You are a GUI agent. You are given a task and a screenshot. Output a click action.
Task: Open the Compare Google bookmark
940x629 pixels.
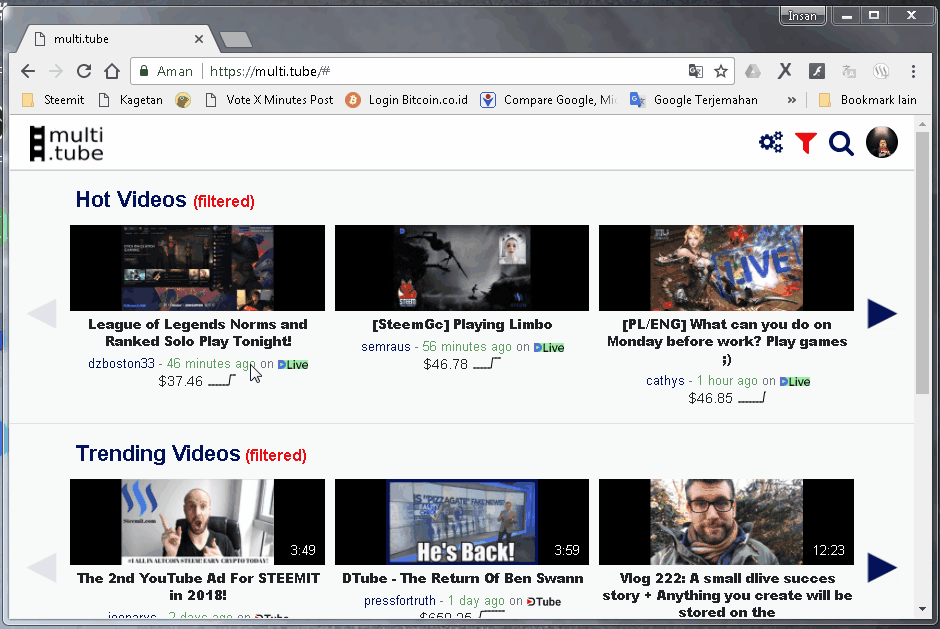click(x=549, y=100)
